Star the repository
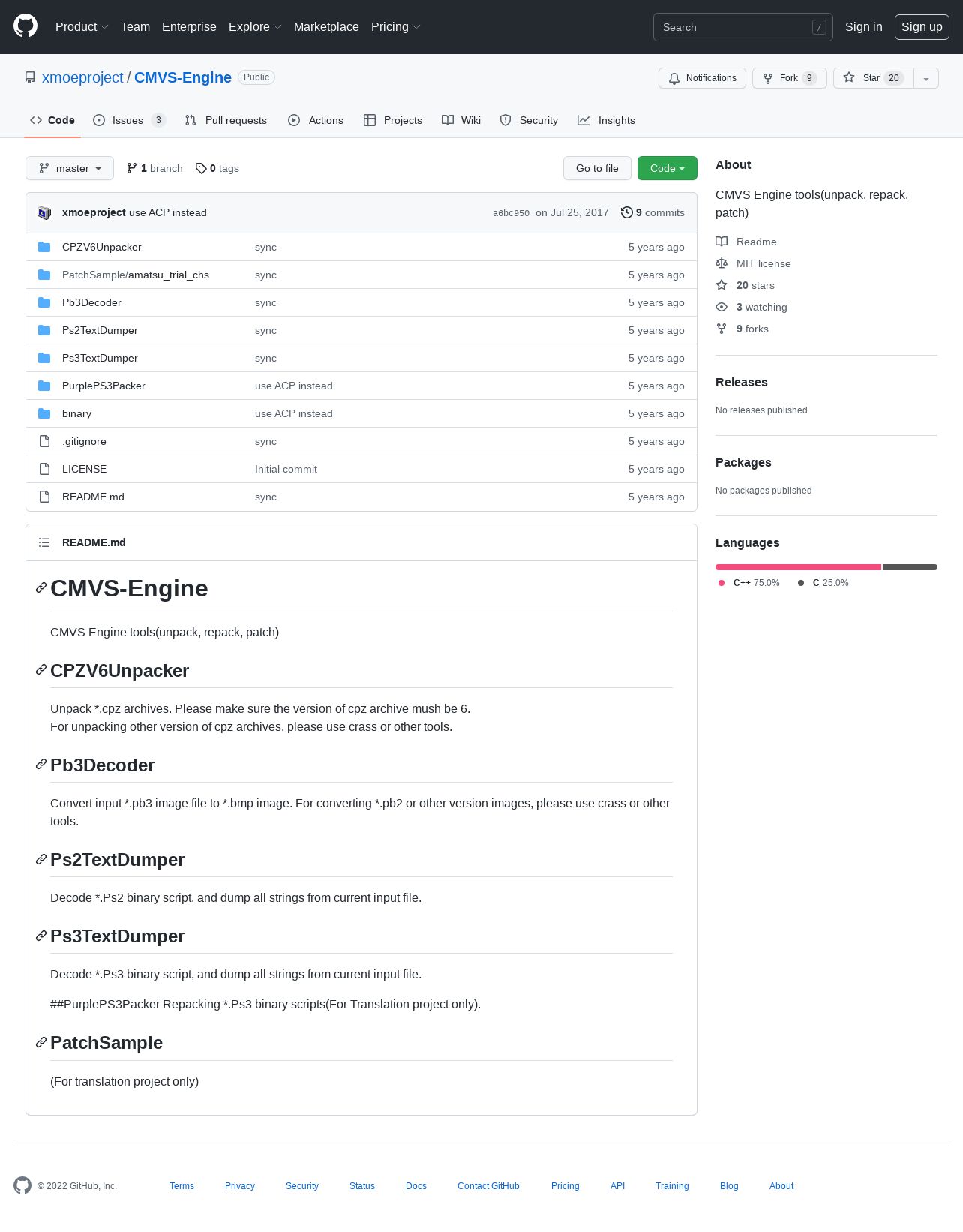This screenshot has height=1232, width=963. coord(873,78)
